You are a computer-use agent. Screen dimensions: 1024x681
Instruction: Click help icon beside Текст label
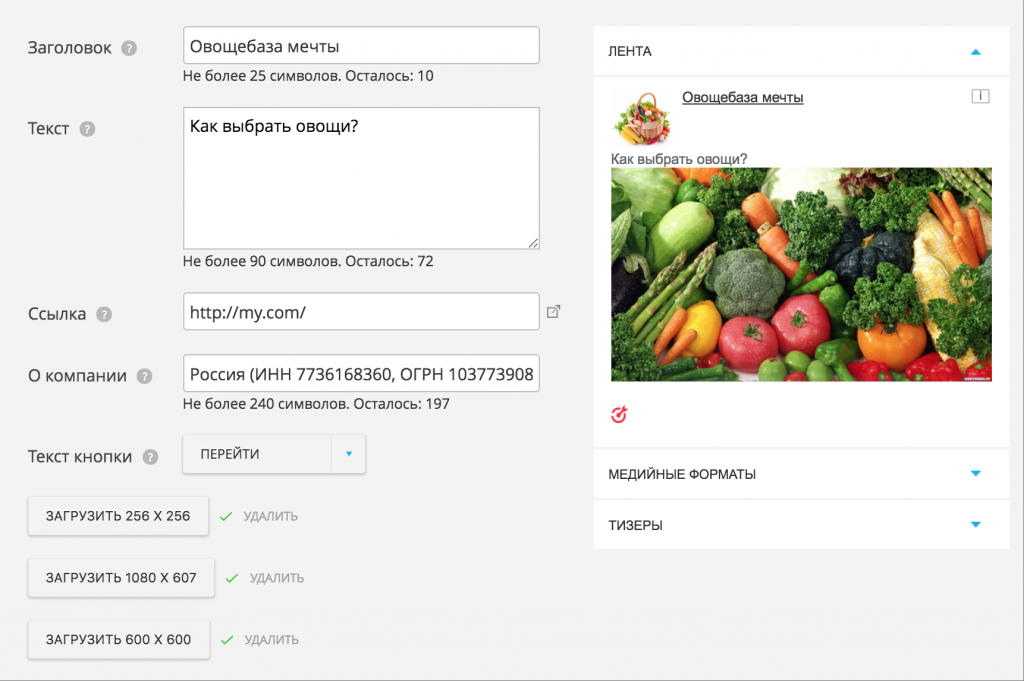(87, 129)
